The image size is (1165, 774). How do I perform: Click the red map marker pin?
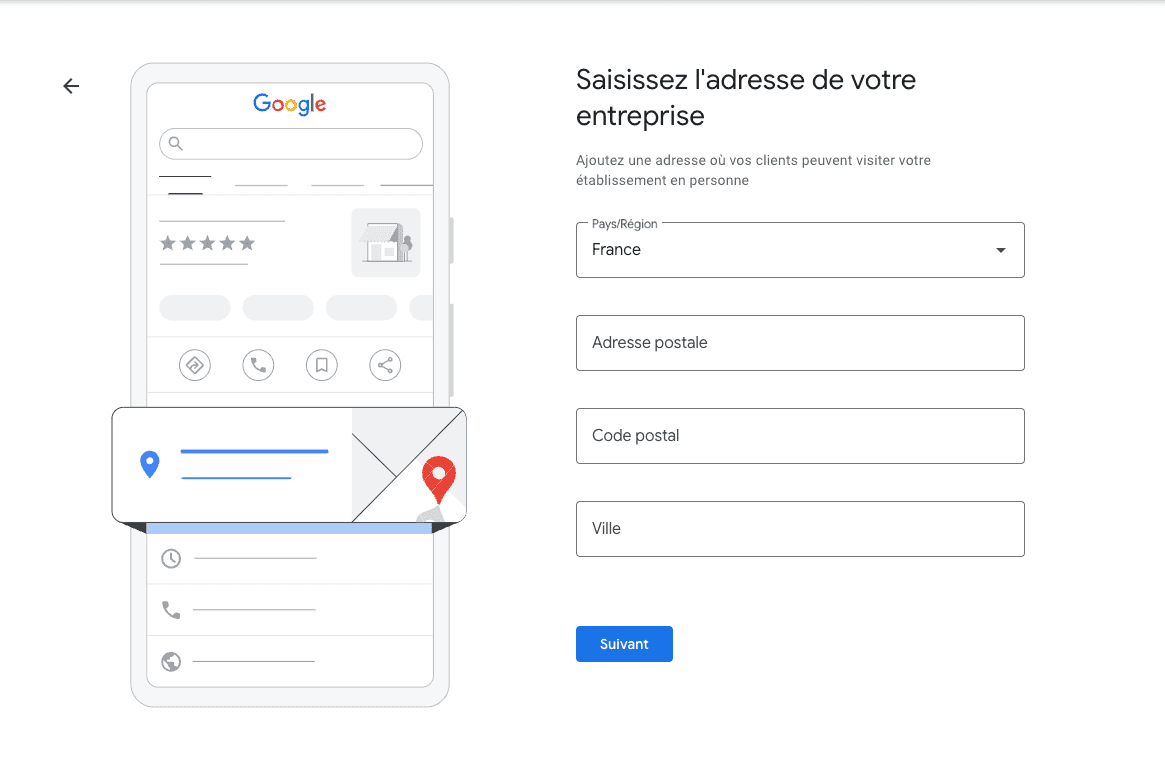(439, 479)
